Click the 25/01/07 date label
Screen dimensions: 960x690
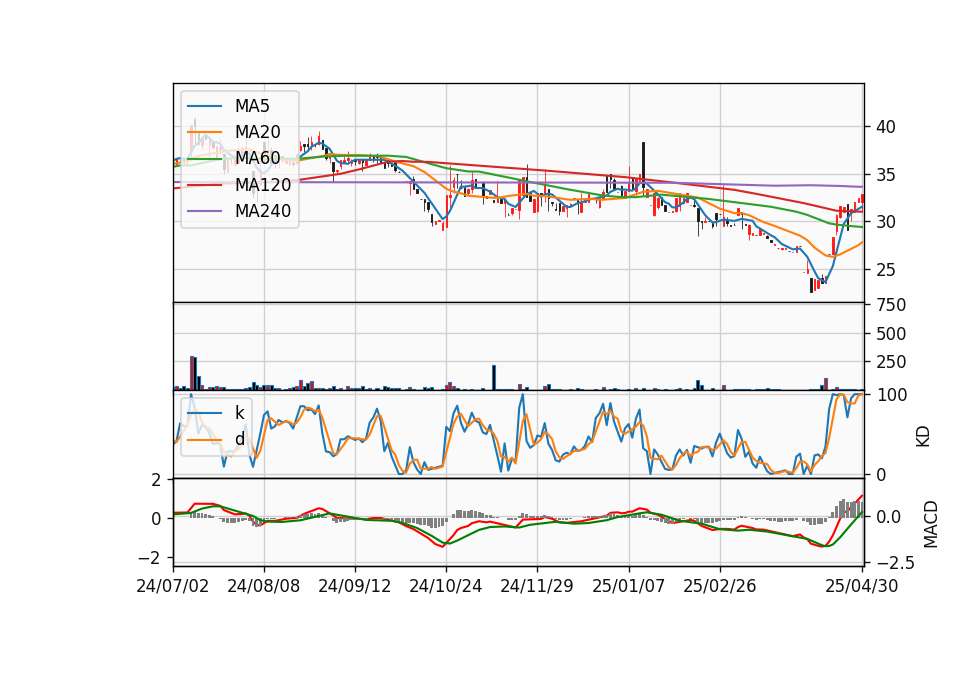coord(628,586)
